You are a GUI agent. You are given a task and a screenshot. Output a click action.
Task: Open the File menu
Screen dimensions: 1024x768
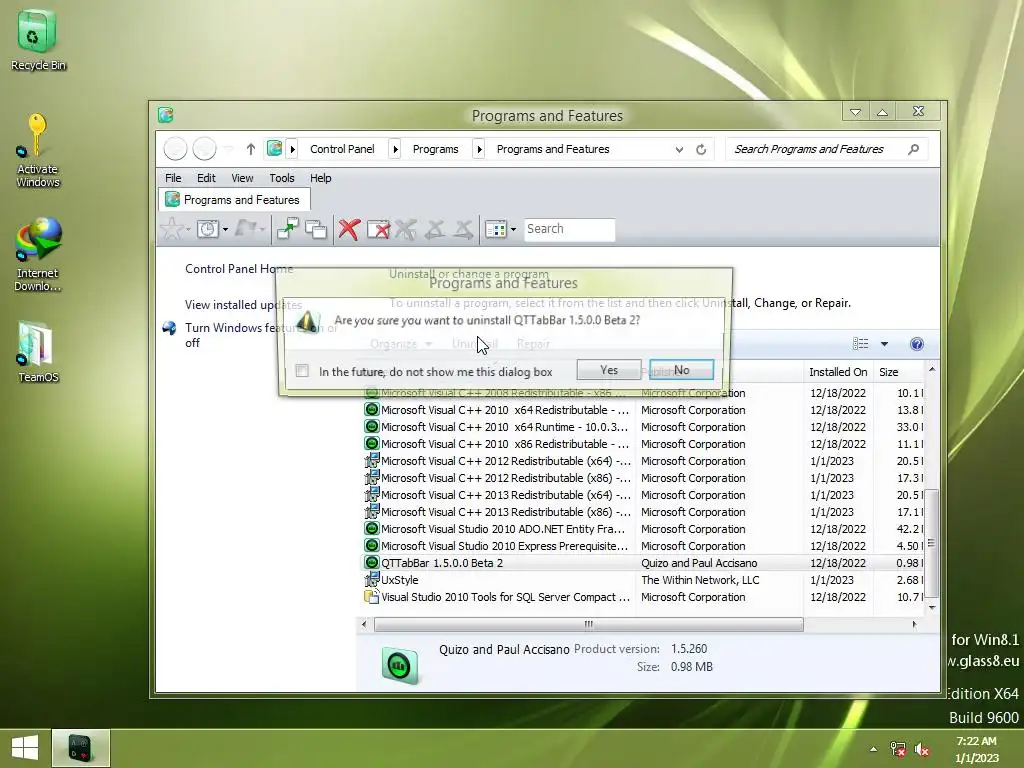point(173,178)
